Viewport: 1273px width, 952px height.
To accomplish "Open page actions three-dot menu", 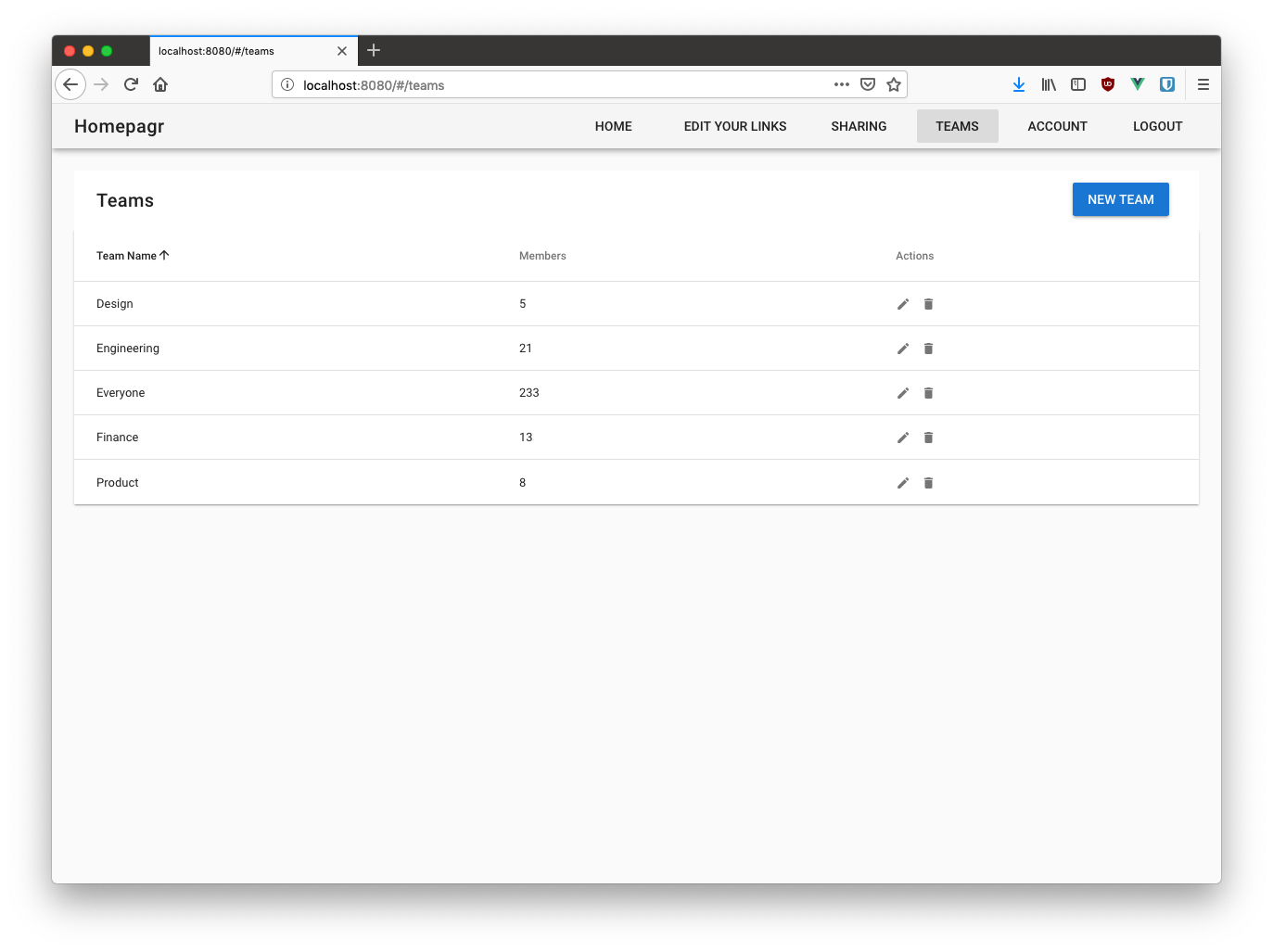I will 842,84.
